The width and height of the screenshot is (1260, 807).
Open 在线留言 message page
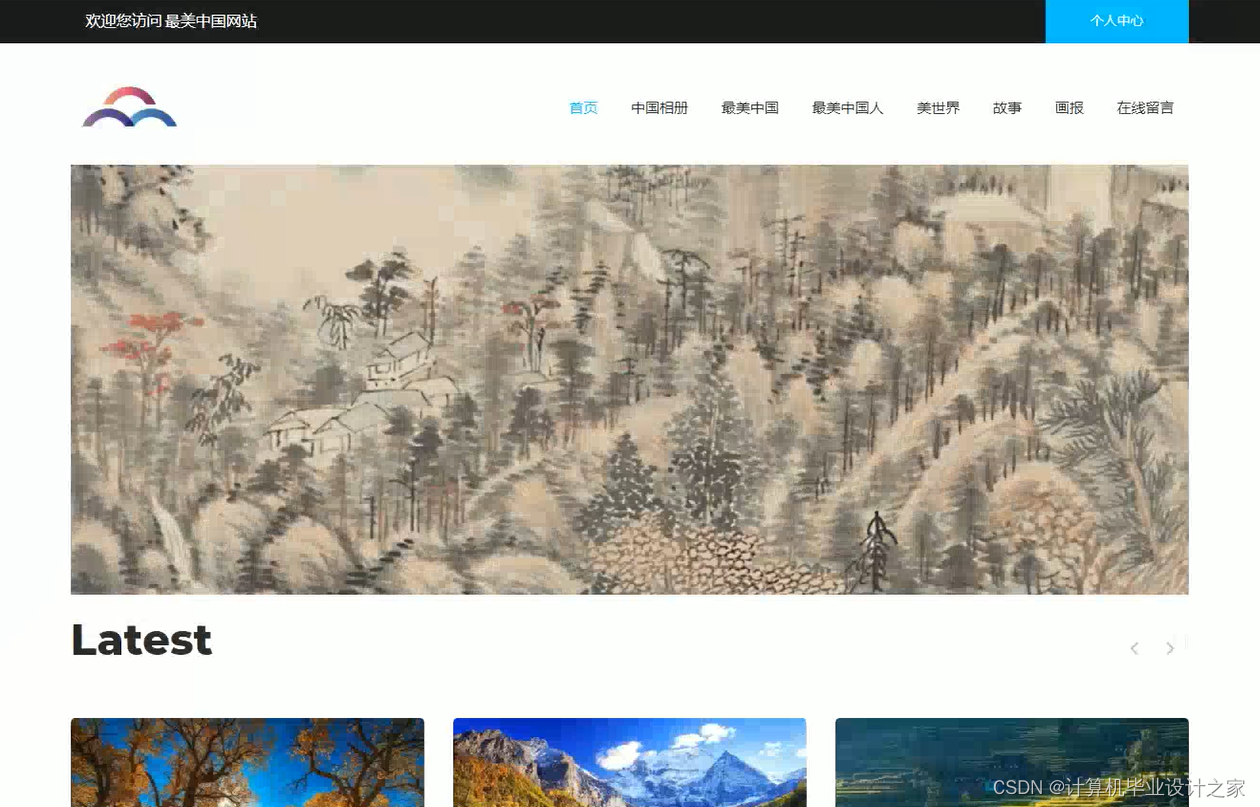[1145, 108]
